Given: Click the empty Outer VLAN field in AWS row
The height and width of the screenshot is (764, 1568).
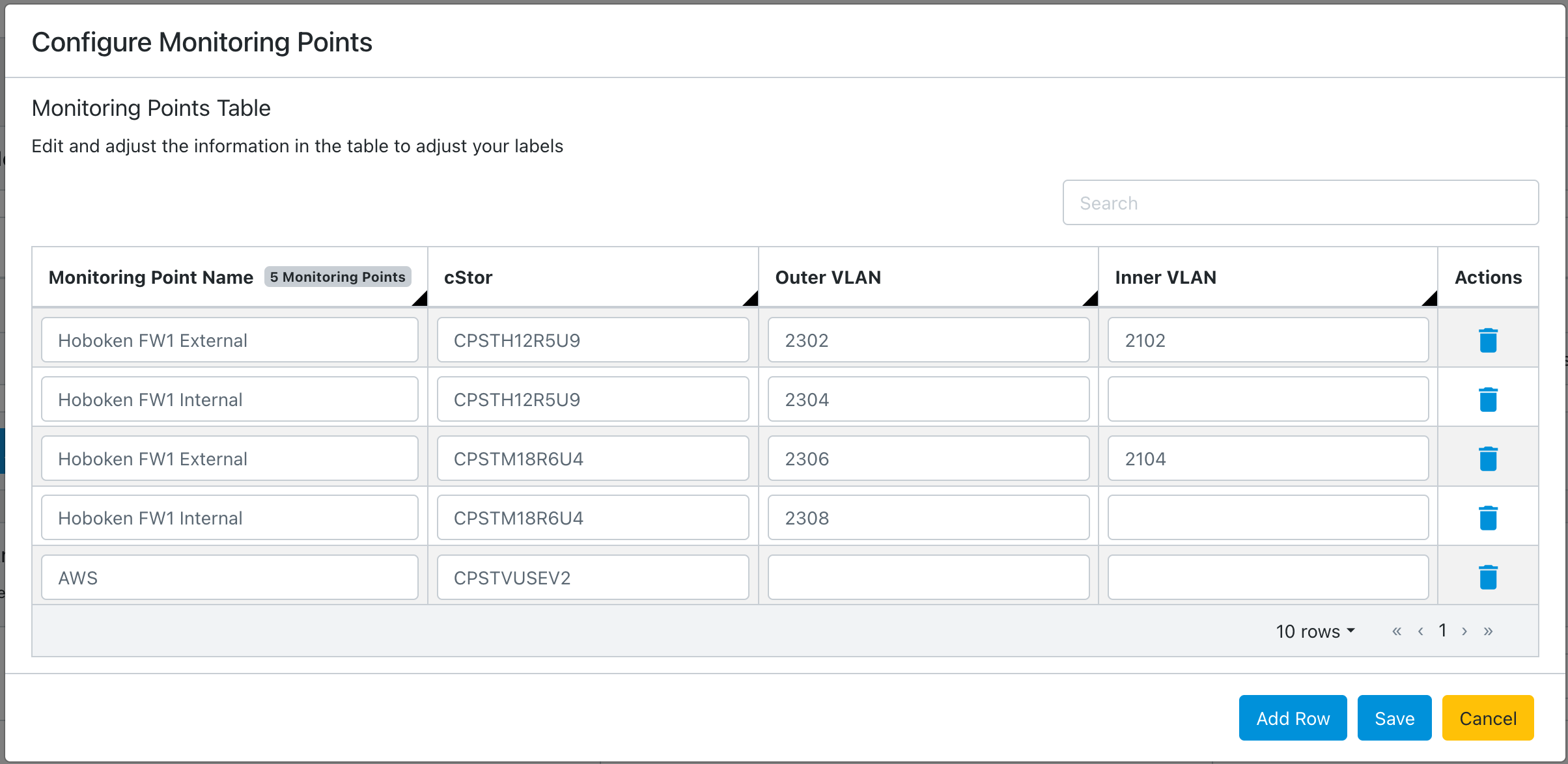Looking at the screenshot, I should click(929, 577).
